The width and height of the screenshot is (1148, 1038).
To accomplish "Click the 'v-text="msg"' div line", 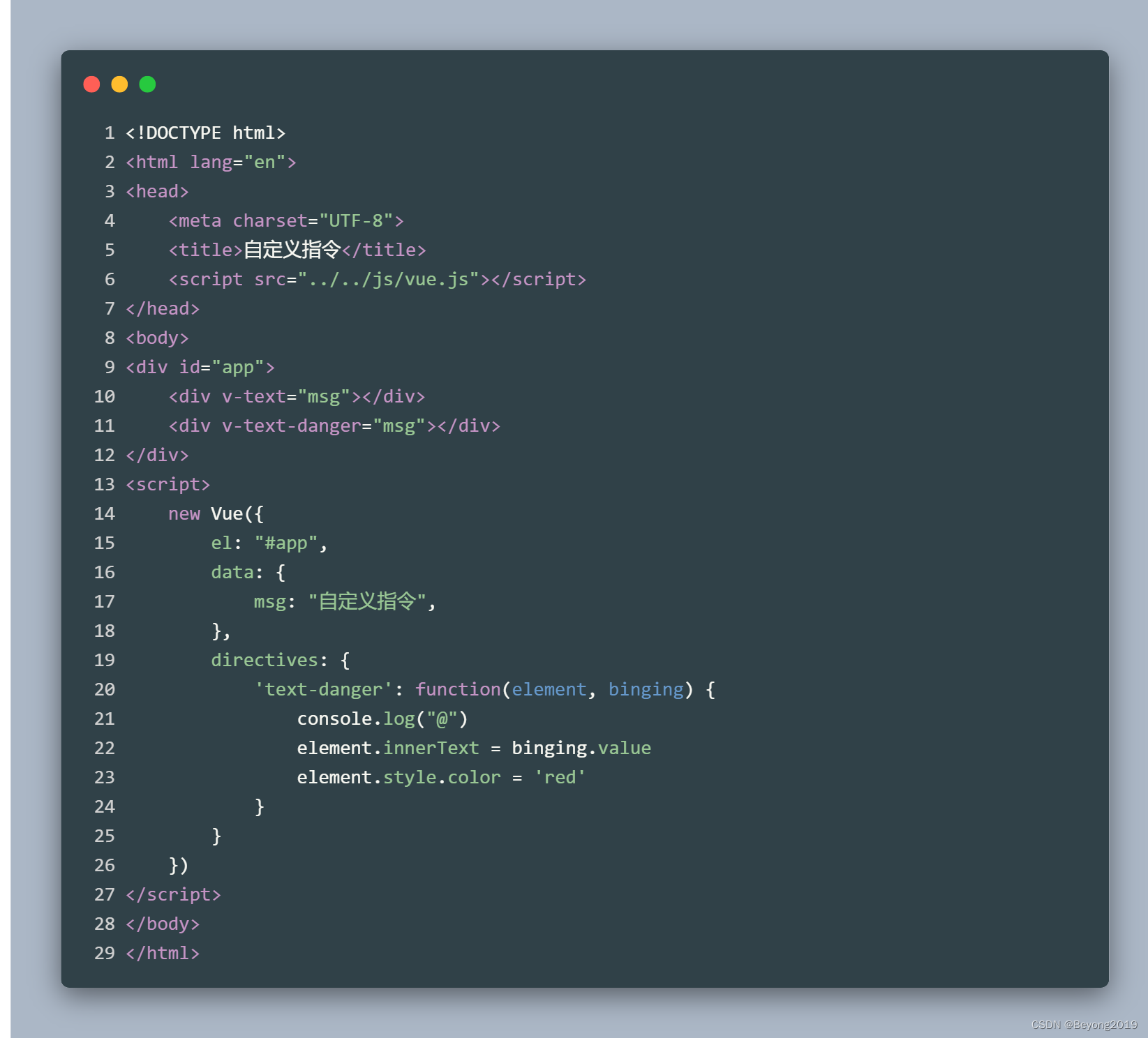I will pos(297,396).
